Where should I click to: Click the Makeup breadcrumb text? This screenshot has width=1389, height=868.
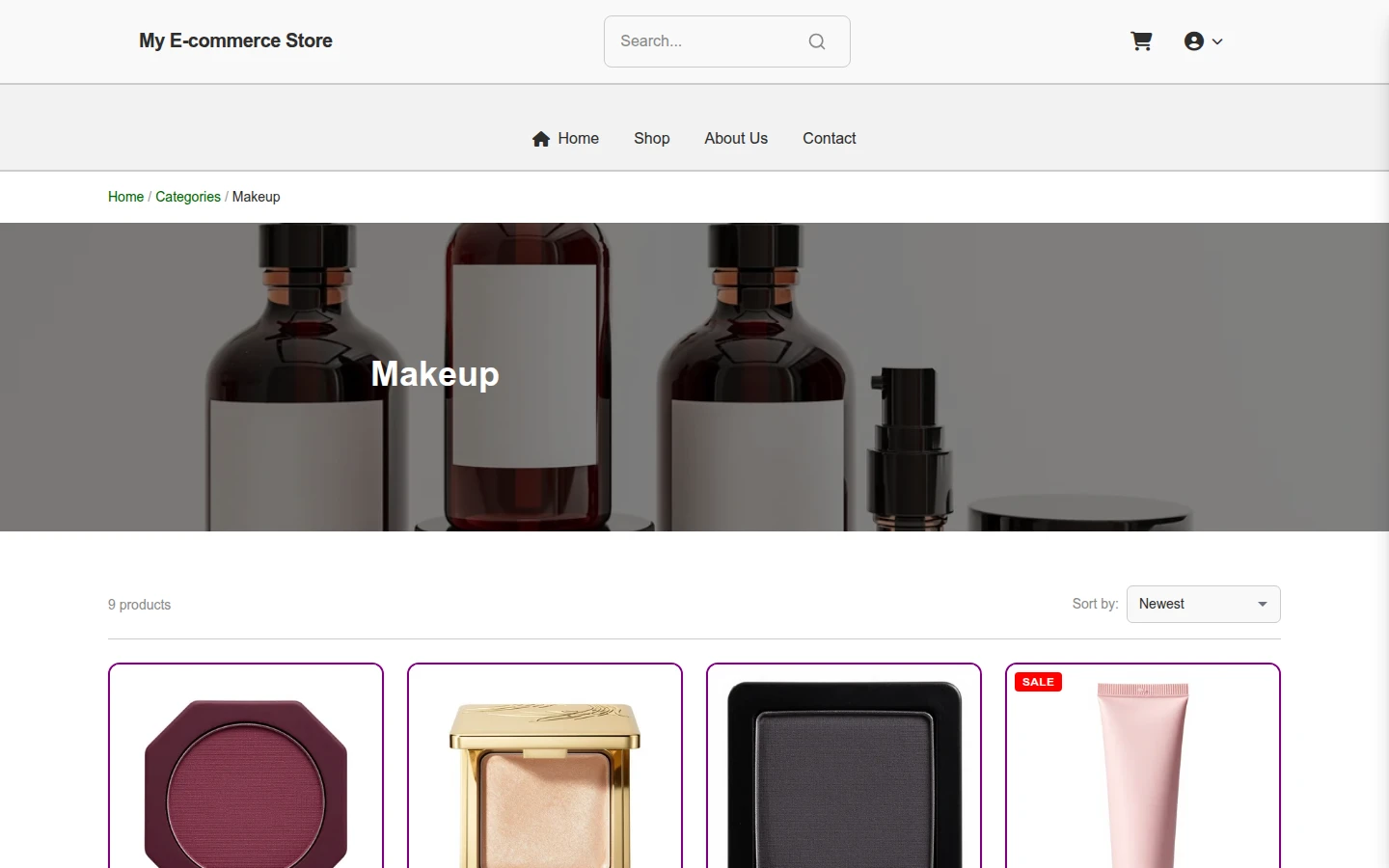[x=256, y=197]
